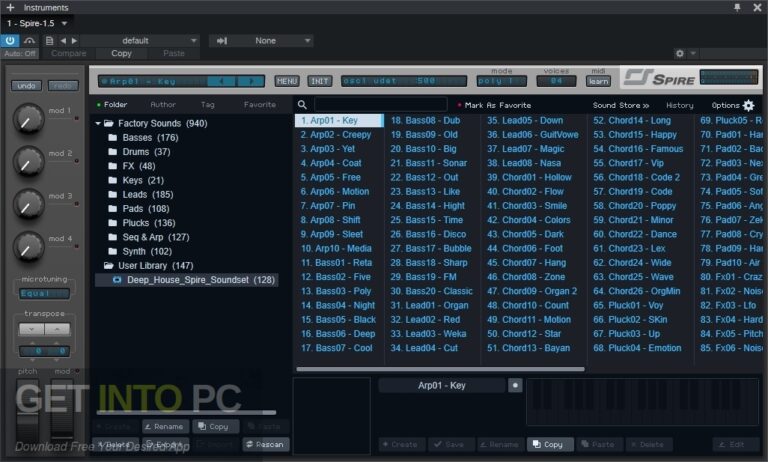
Task: Click the sidechain input arrow icon
Action: coord(222,41)
